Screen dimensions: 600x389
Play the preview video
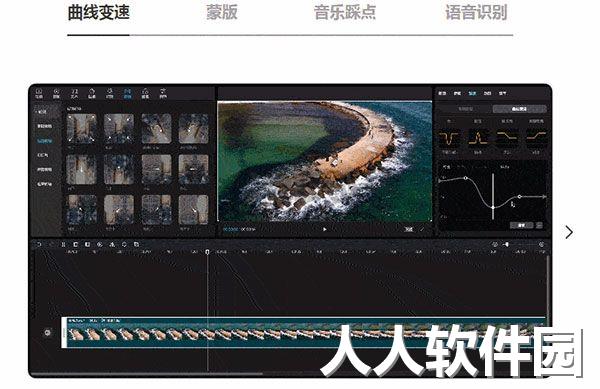point(324,229)
